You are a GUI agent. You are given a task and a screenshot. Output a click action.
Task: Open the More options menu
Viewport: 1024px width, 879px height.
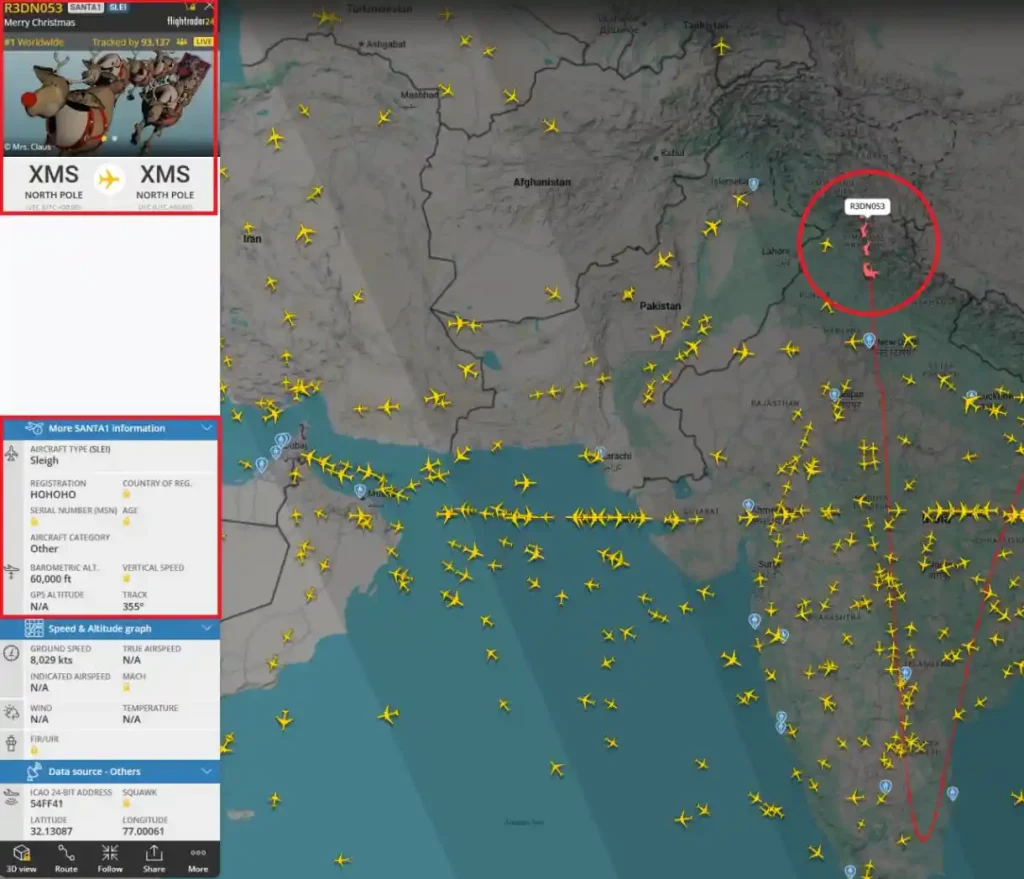tap(198, 857)
